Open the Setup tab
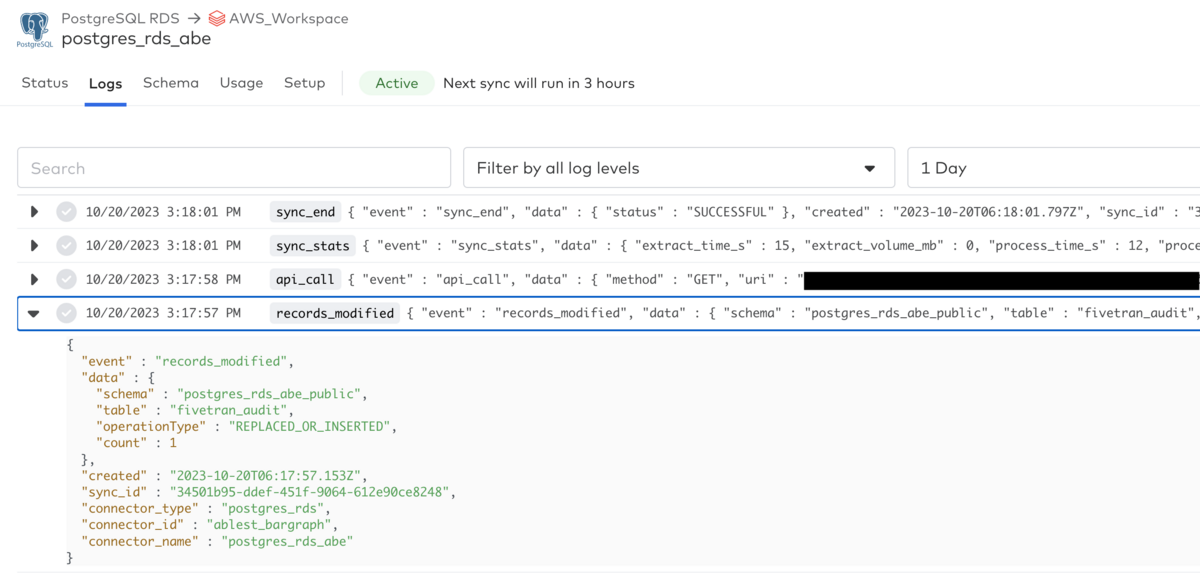Screen dimensions: 1200x575 pyautogui.click(x=304, y=83)
